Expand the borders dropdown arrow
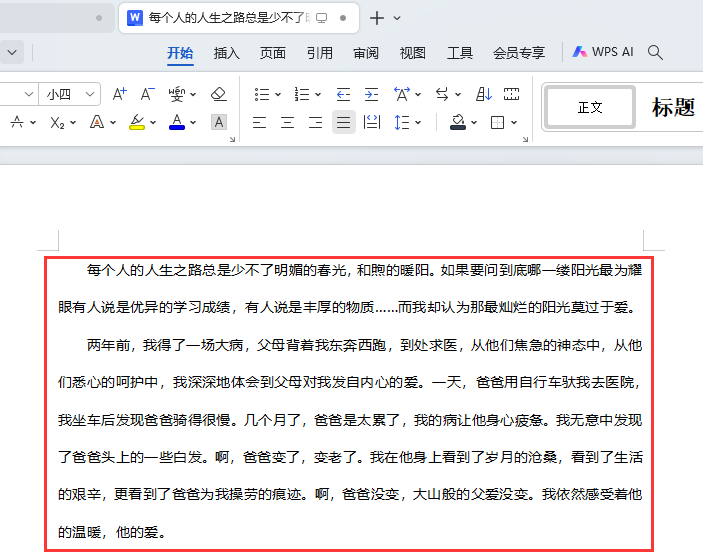 click(x=514, y=122)
